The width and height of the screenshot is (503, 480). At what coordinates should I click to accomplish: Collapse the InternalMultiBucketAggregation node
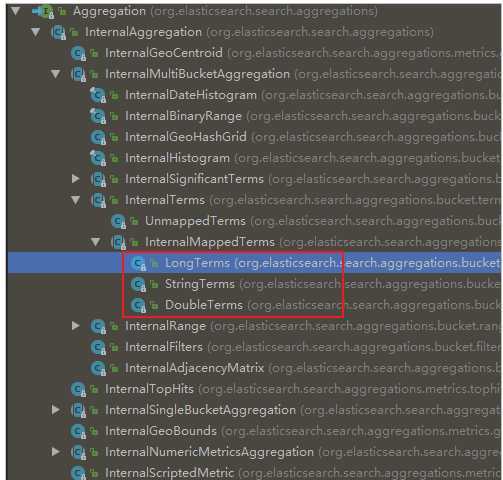point(56,74)
